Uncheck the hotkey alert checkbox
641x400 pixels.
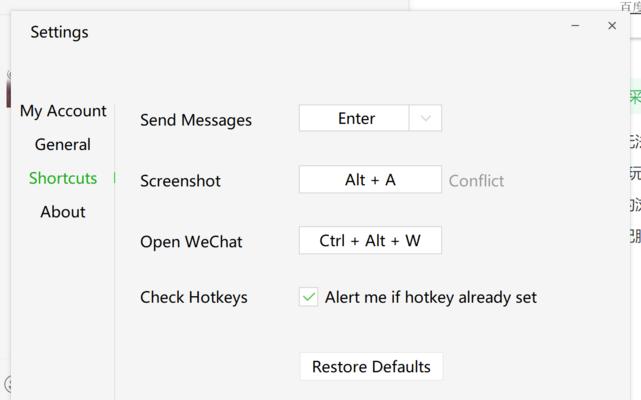(x=309, y=297)
